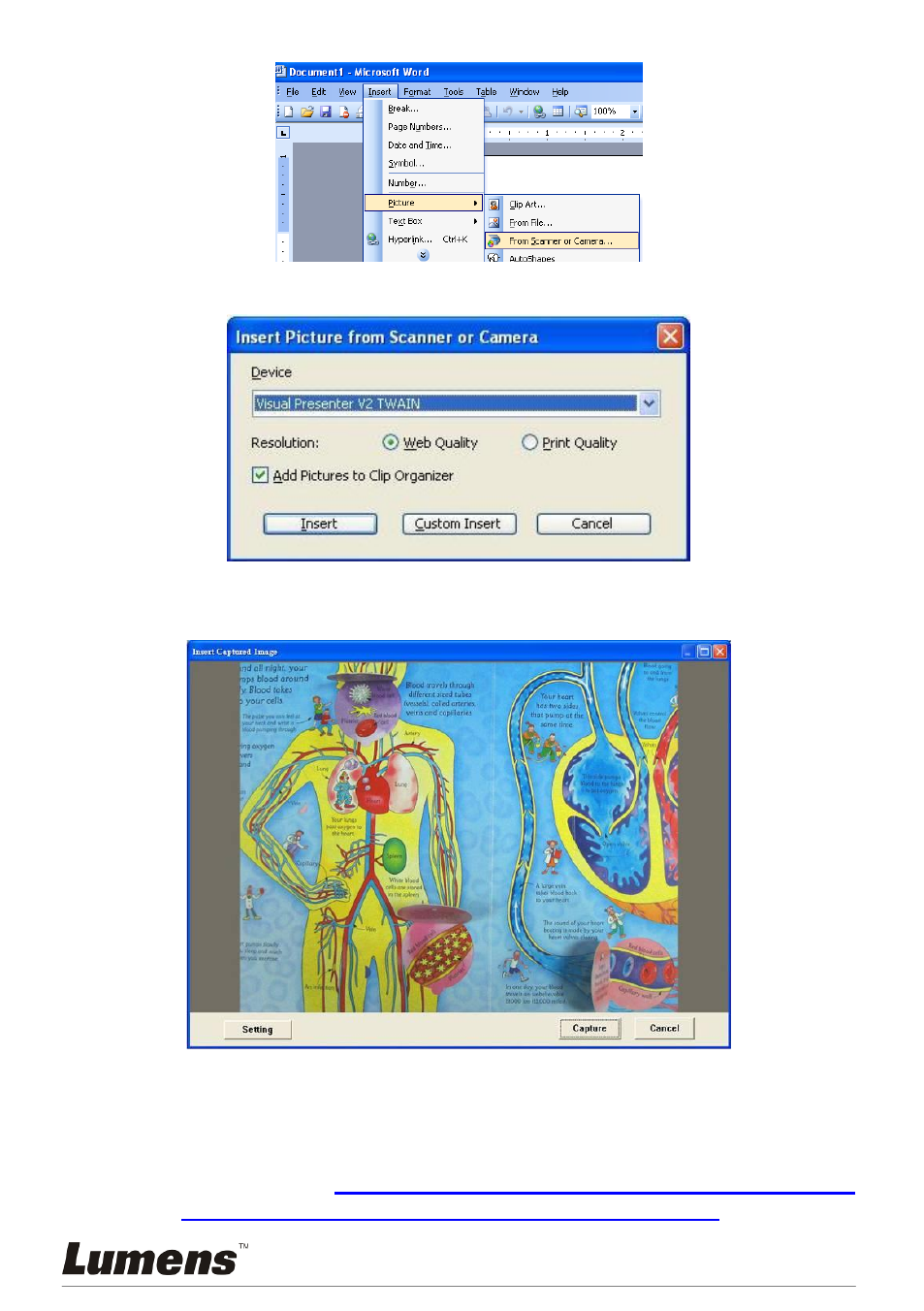Choose Page Numbers... from Insert menu

(x=420, y=127)
